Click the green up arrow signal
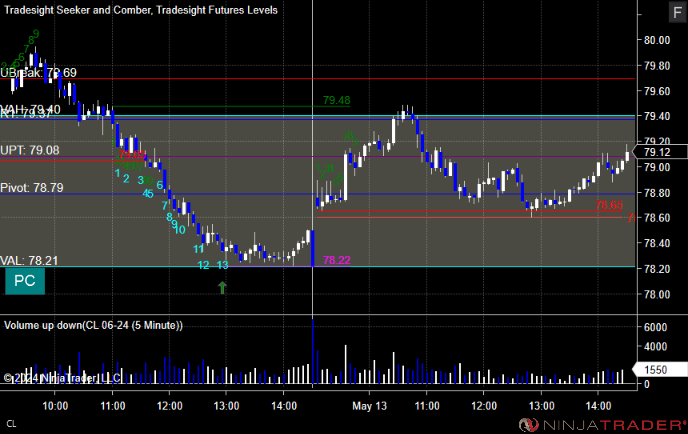Screen dimensions: 688x434 point(222,287)
